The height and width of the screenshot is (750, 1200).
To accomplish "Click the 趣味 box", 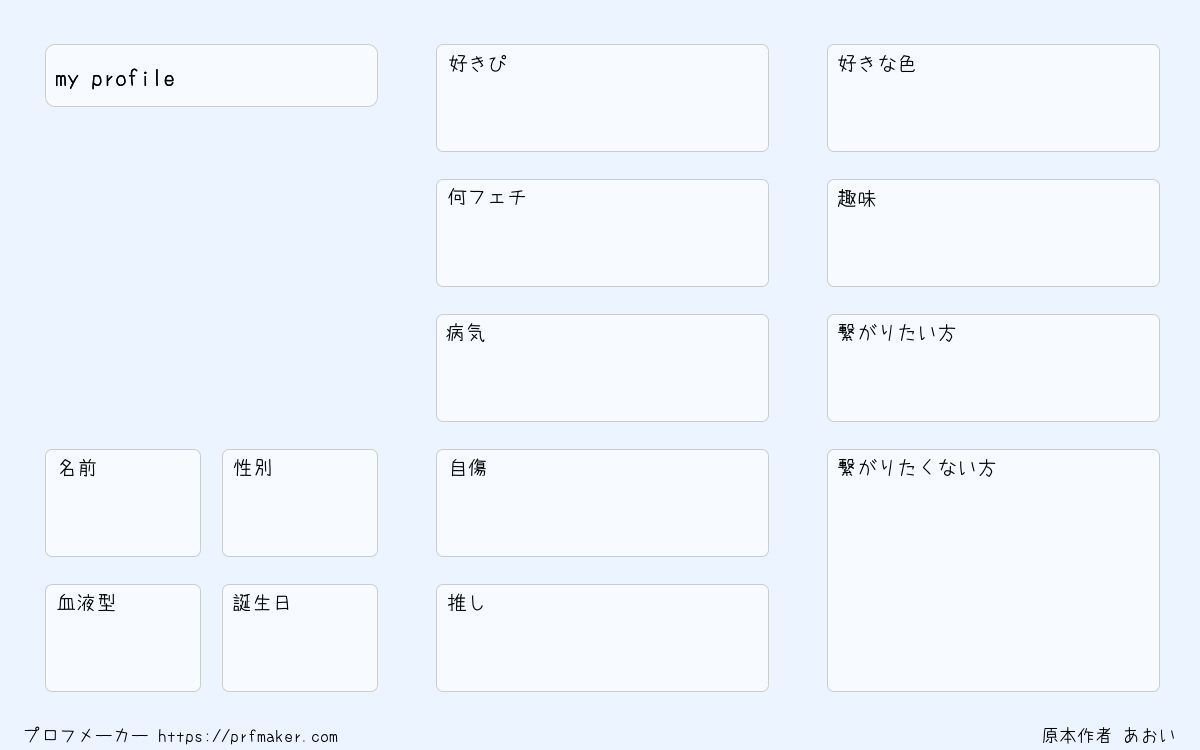I will 993,233.
